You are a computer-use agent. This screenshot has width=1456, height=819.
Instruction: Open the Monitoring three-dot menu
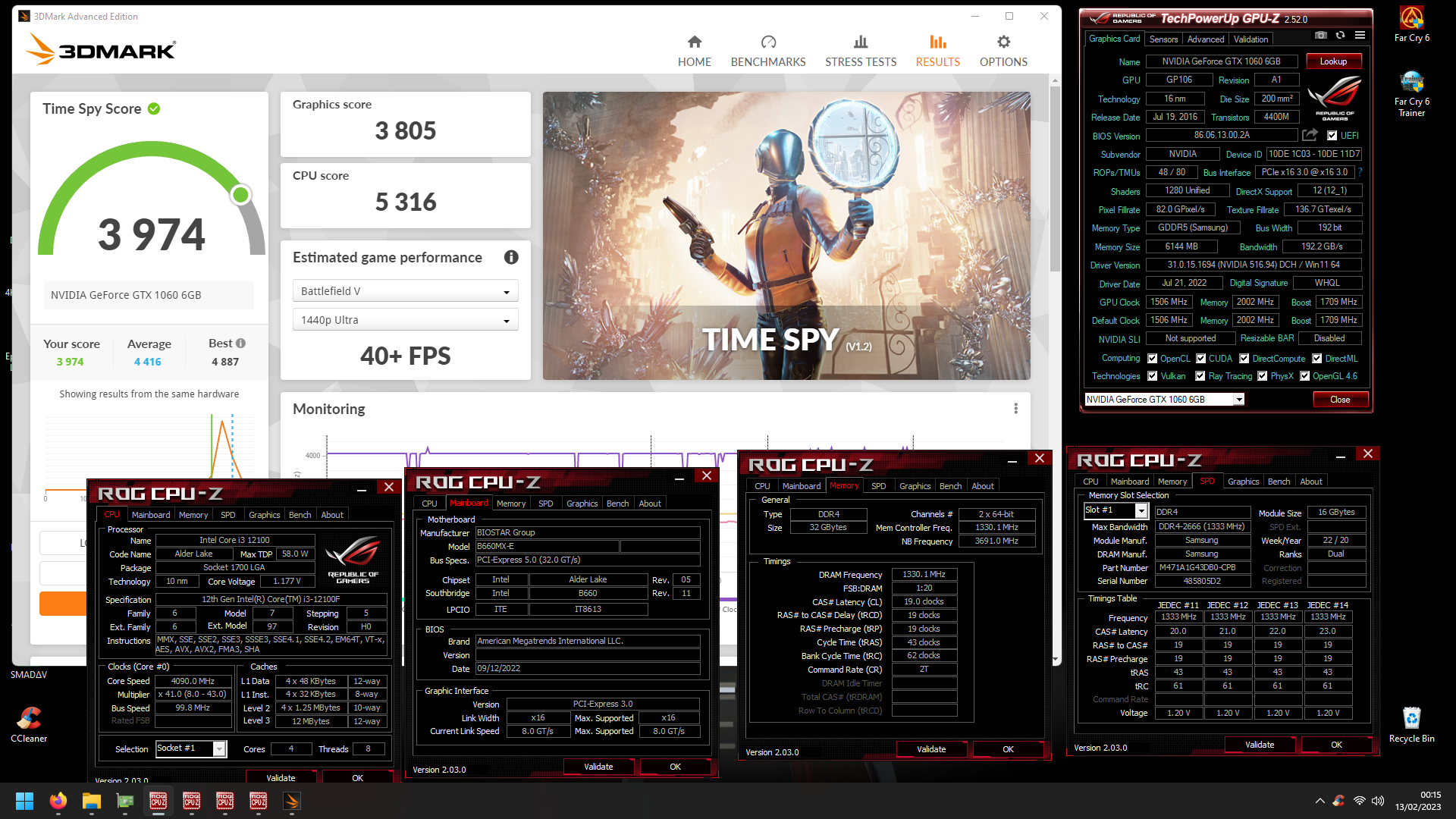click(x=1016, y=409)
